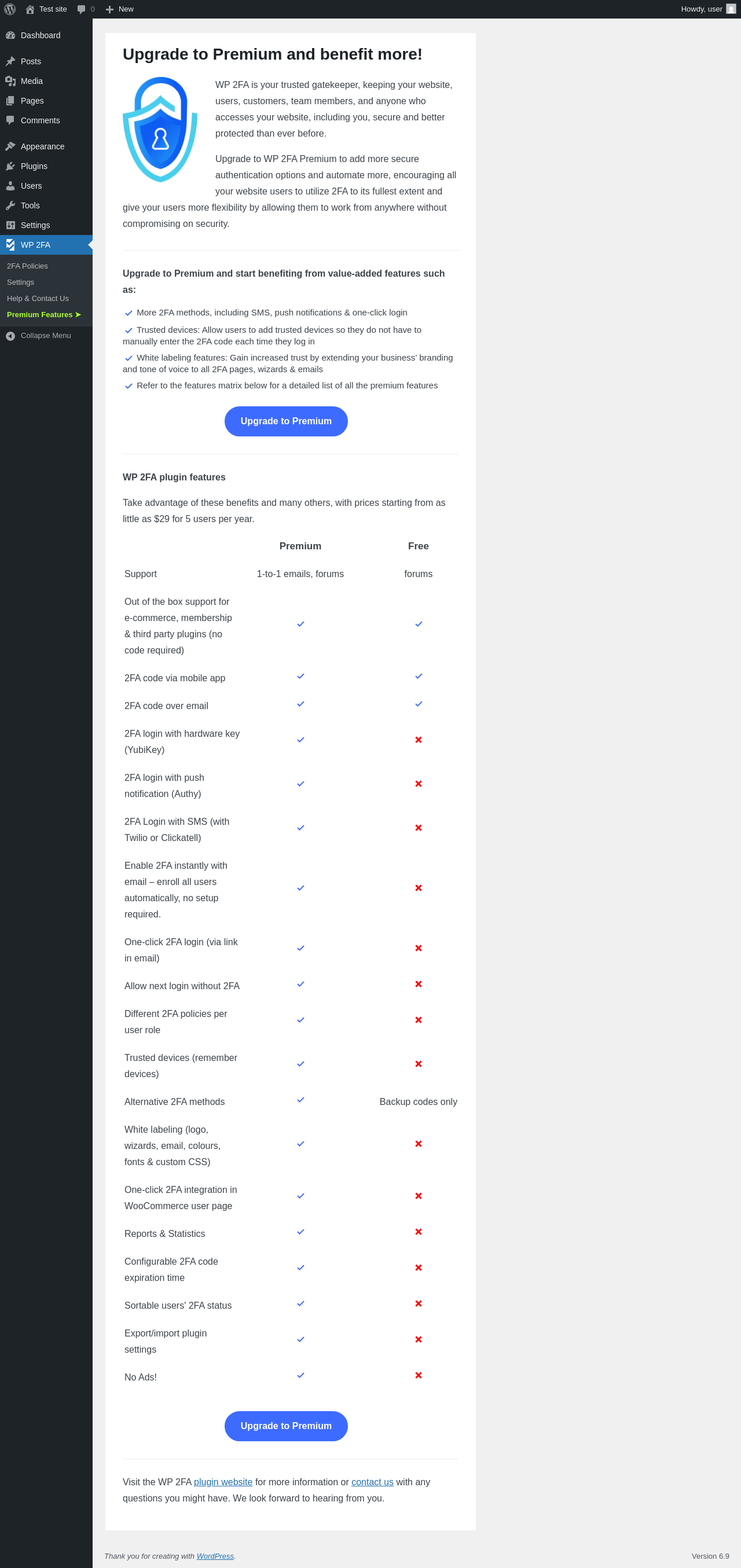Screen dimensions: 741x1568
Task: Click the bottom Upgrade to Premium button
Action: click(x=286, y=1426)
